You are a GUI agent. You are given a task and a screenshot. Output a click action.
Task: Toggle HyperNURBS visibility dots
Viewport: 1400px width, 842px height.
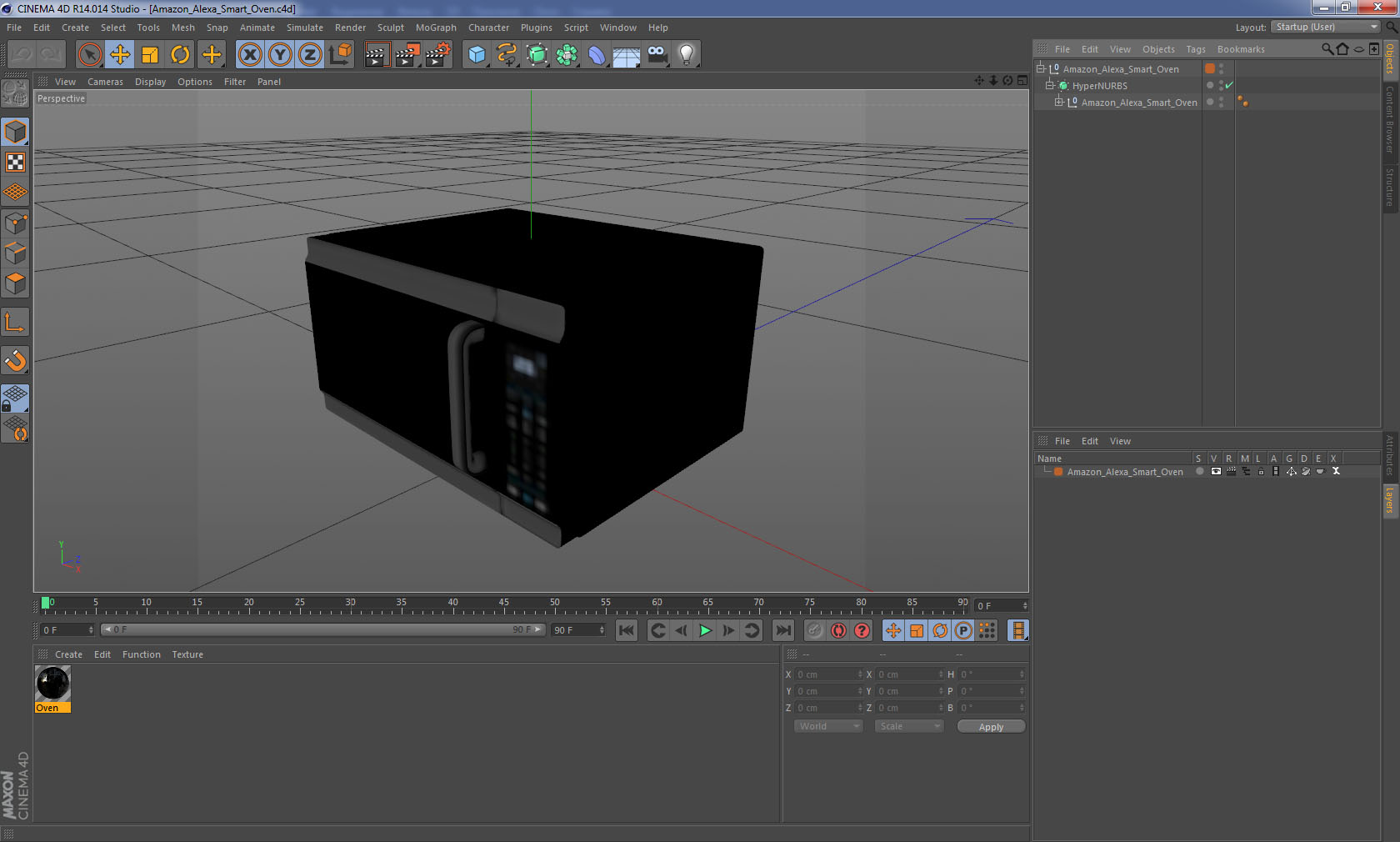click(1221, 86)
